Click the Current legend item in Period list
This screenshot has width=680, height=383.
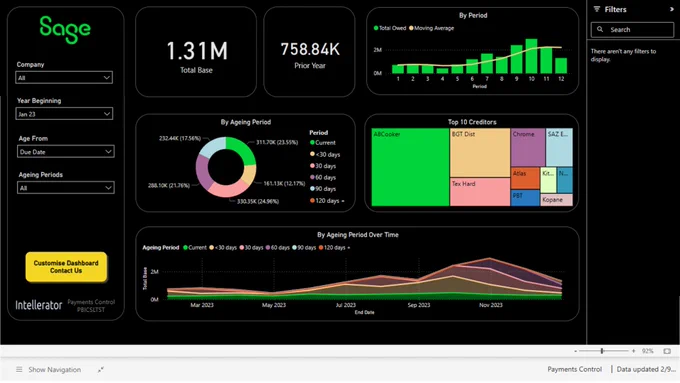(323, 143)
